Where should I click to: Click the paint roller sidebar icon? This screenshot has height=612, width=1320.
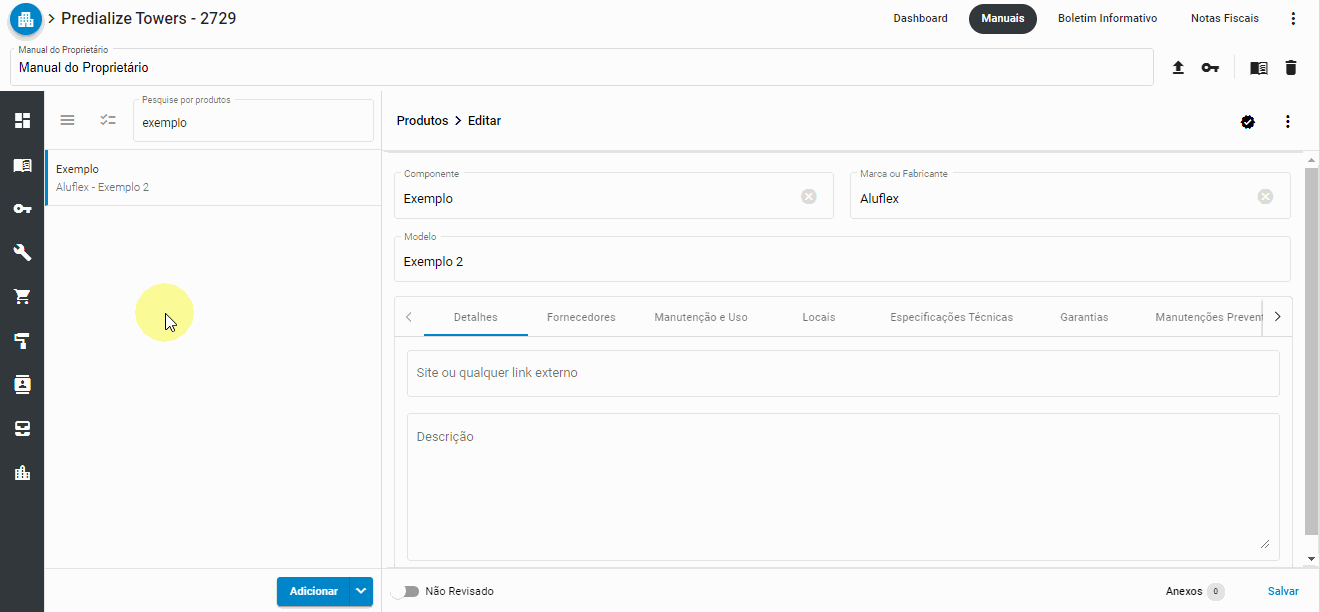(22, 341)
